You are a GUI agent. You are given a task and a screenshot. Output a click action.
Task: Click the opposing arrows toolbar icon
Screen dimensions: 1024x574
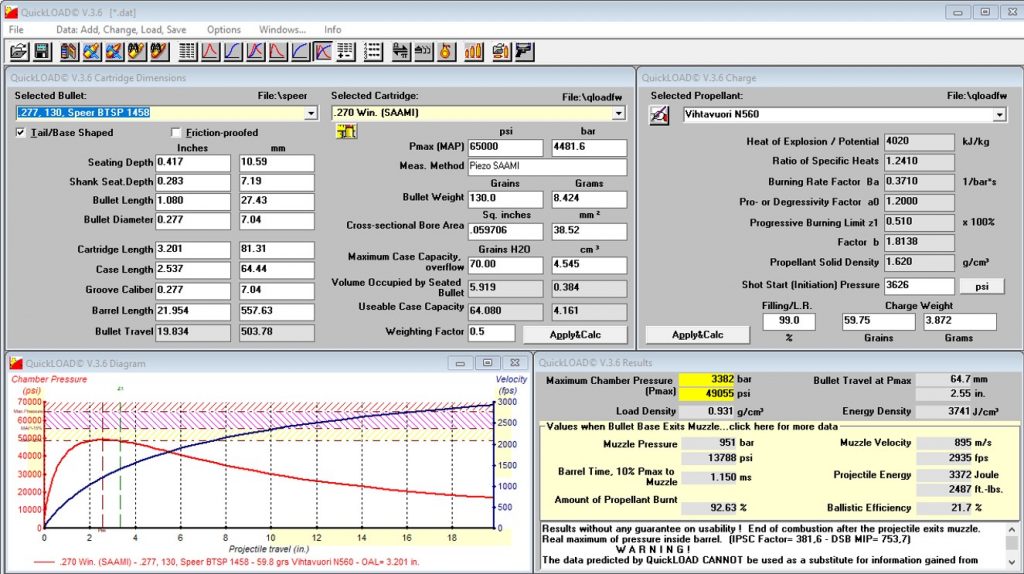tap(400, 52)
